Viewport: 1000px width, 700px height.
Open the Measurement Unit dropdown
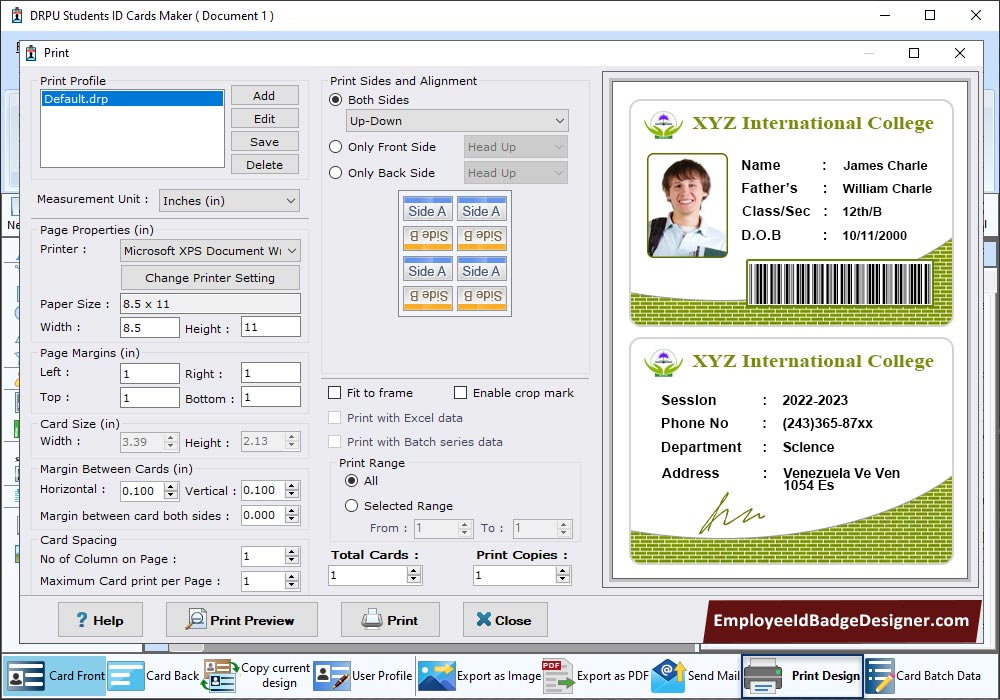[229, 201]
